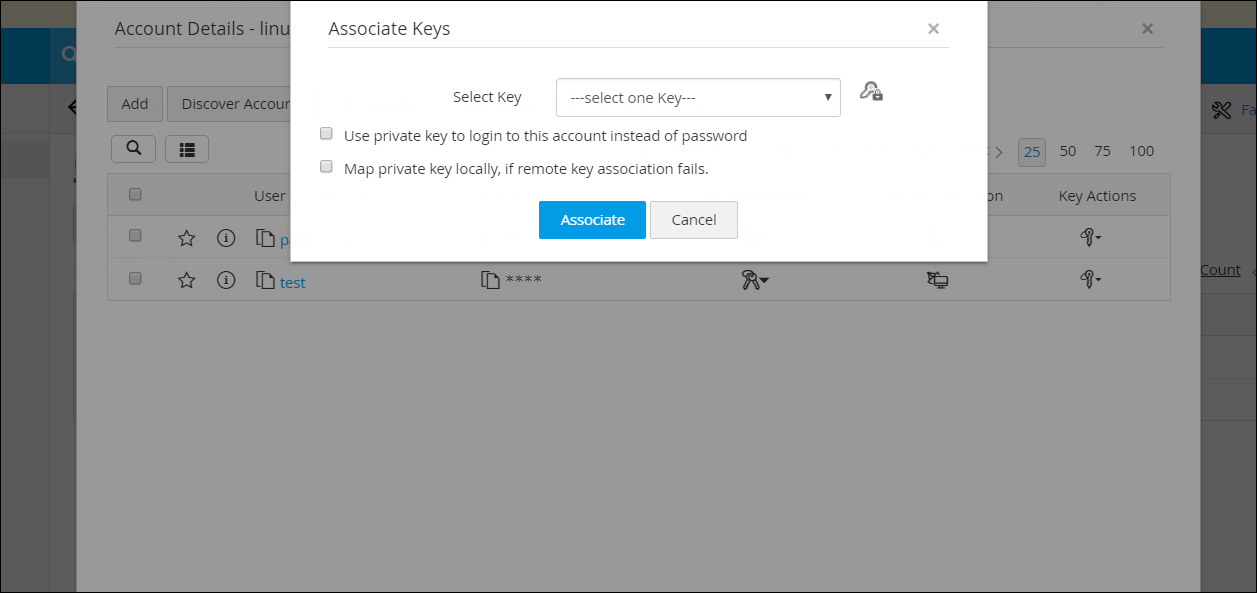This screenshot has height=593, width=1257.
Task: Star the test account as favorite
Action: 186,281
